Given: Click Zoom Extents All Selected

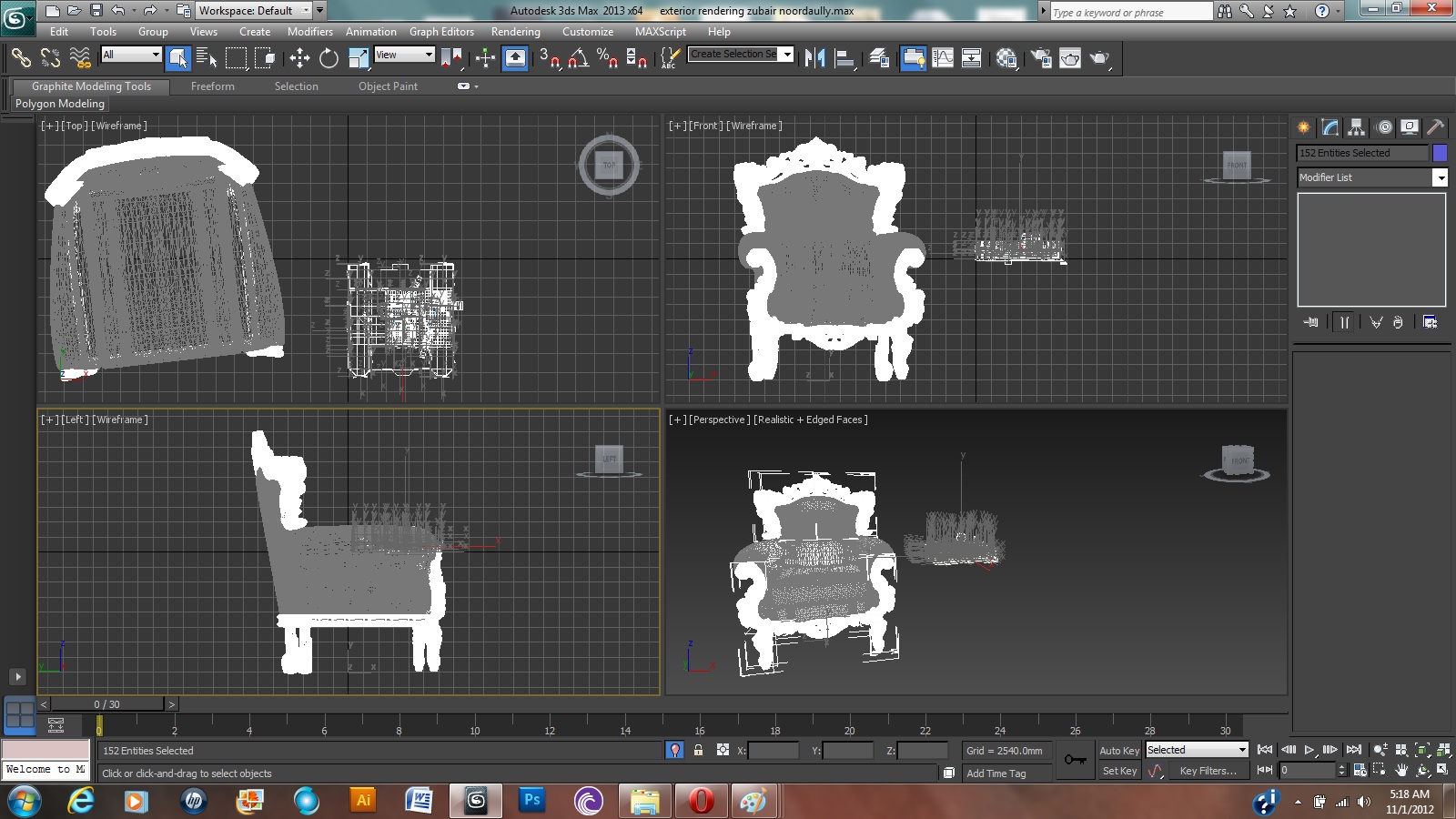Looking at the screenshot, I should pyautogui.click(x=1443, y=750).
